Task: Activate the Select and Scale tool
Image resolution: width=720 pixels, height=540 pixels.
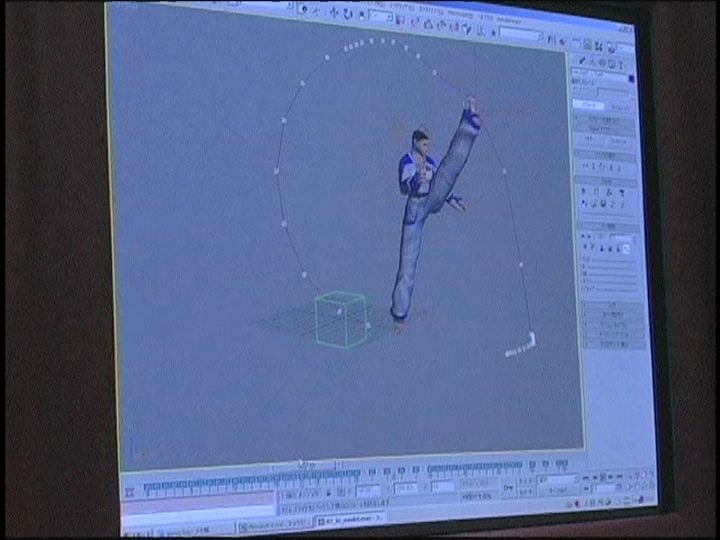Action: [x=361, y=15]
